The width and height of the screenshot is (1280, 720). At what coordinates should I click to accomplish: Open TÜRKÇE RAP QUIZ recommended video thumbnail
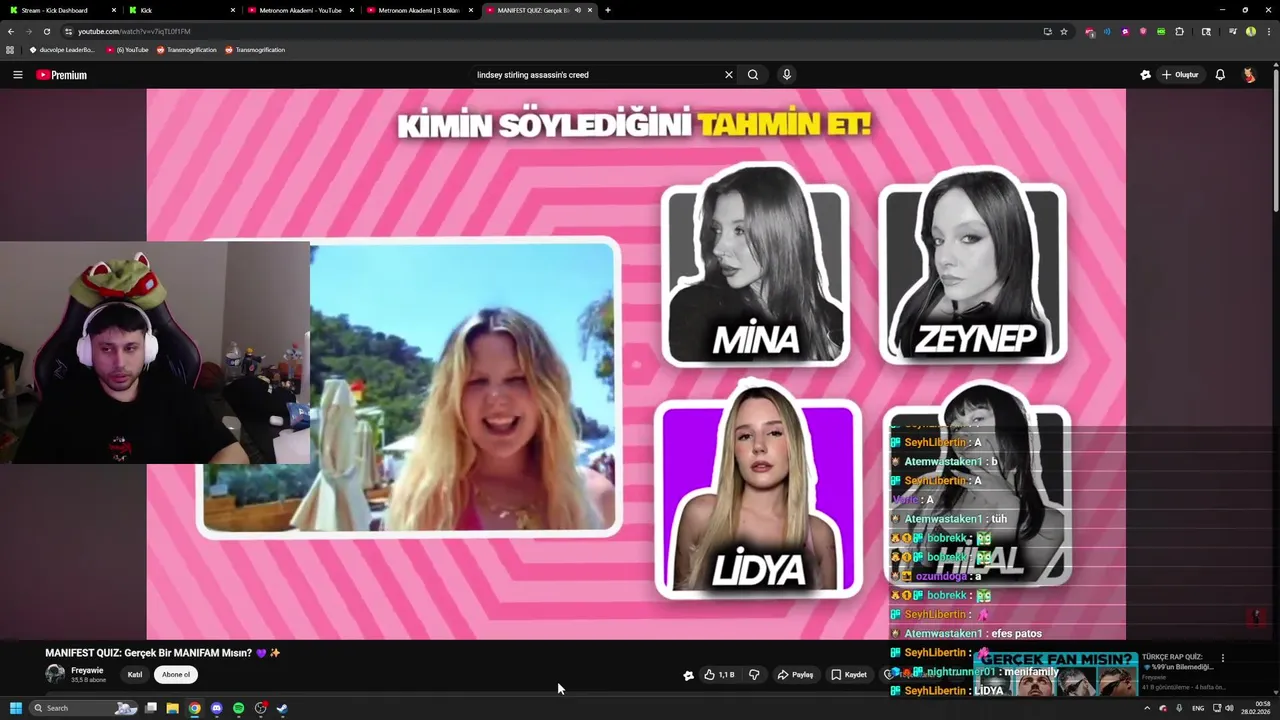click(1055, 674)
